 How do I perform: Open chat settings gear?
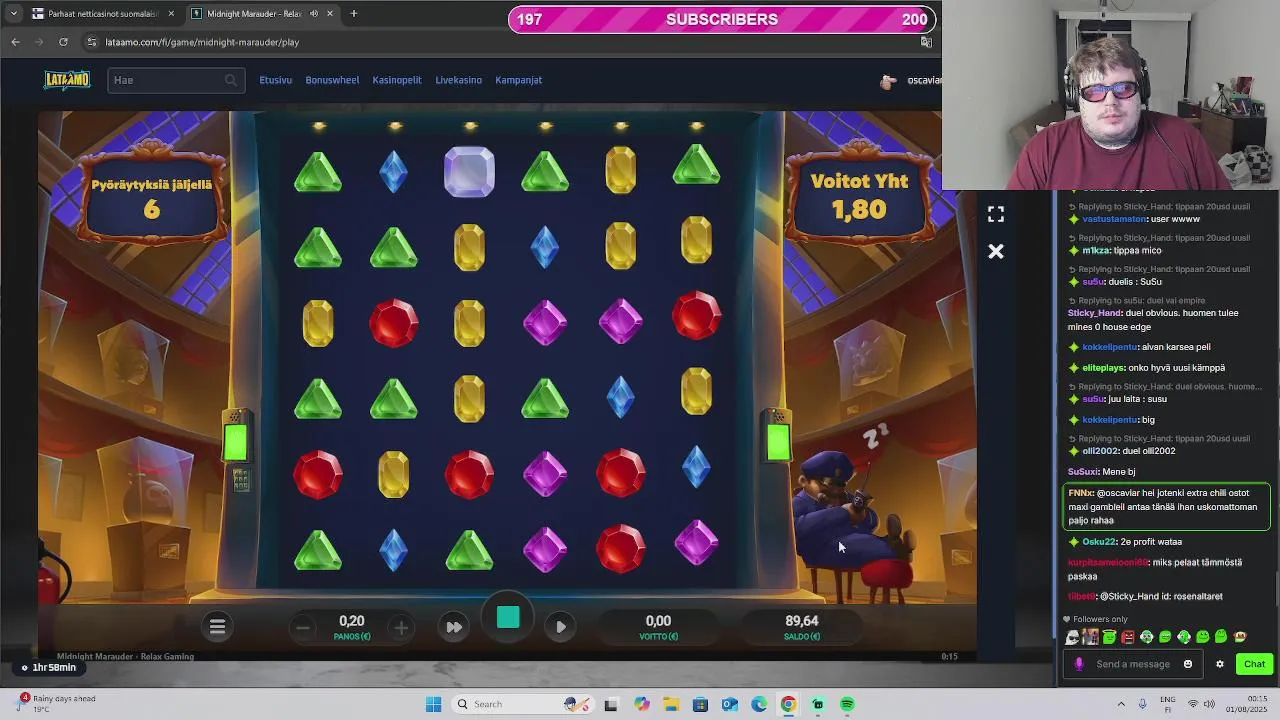point(1220,664)
